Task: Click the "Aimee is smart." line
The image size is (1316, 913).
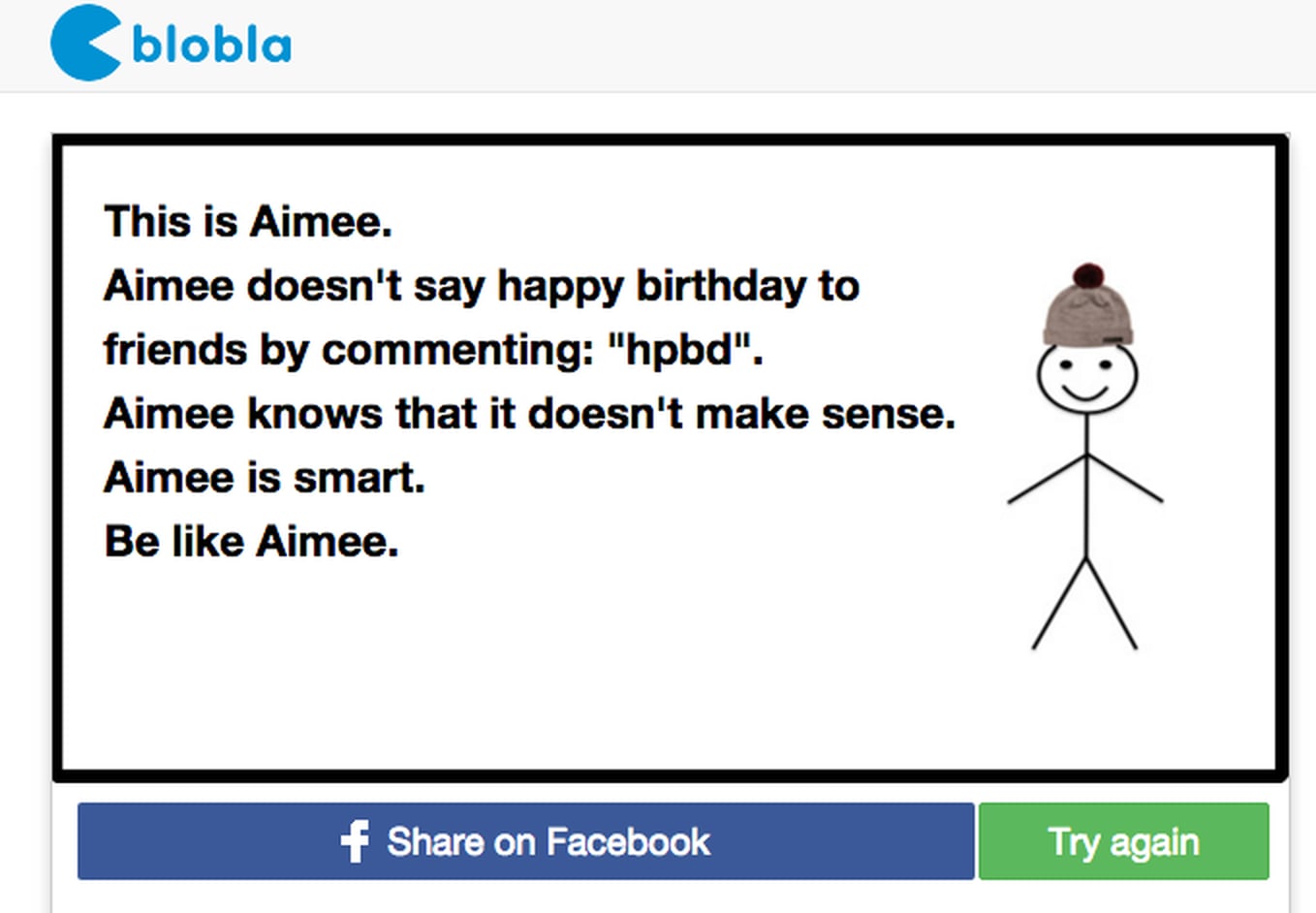Action: point(264,477)
